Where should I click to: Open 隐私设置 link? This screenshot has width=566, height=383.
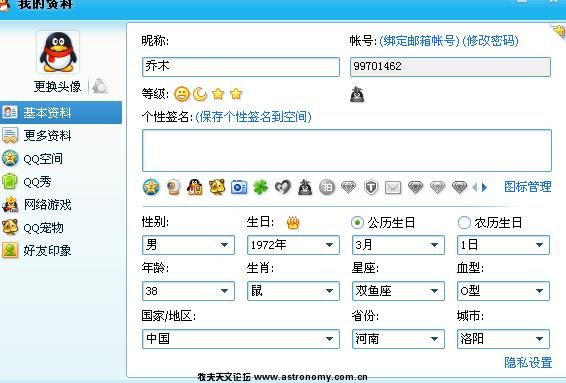(528, 362)
